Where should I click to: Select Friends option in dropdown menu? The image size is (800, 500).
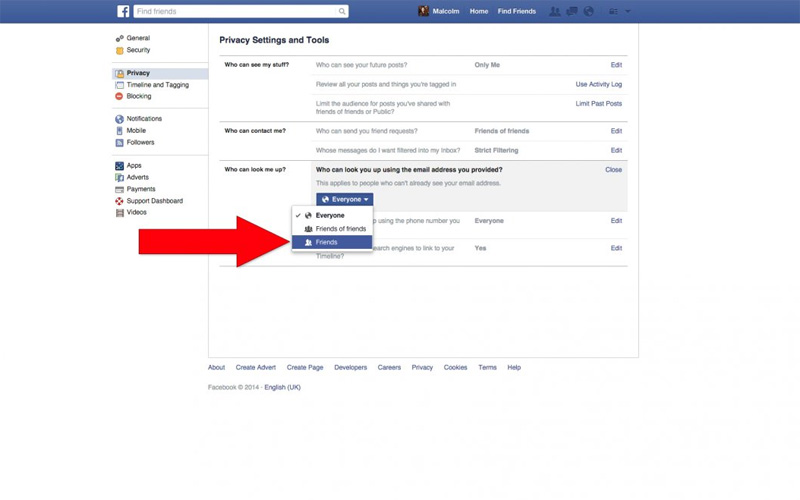[326, 243]
